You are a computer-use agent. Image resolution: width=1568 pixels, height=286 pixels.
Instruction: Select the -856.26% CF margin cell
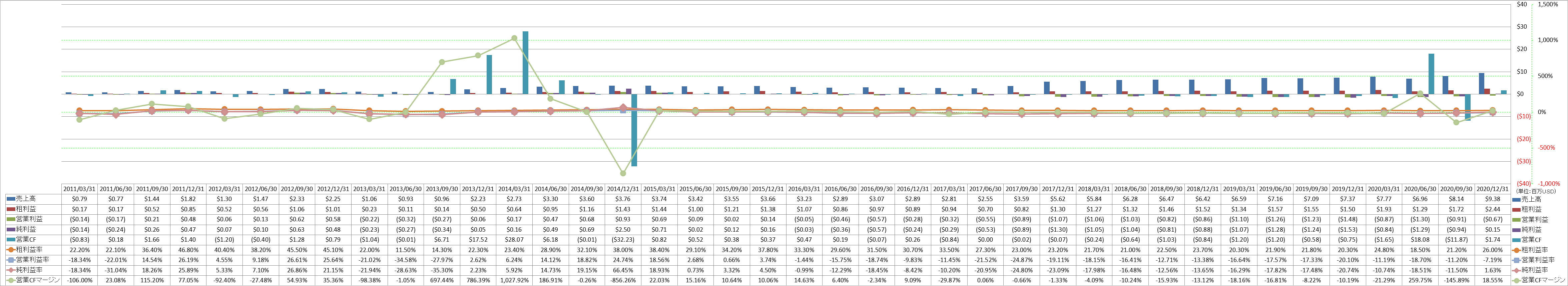tap(623, 280)
